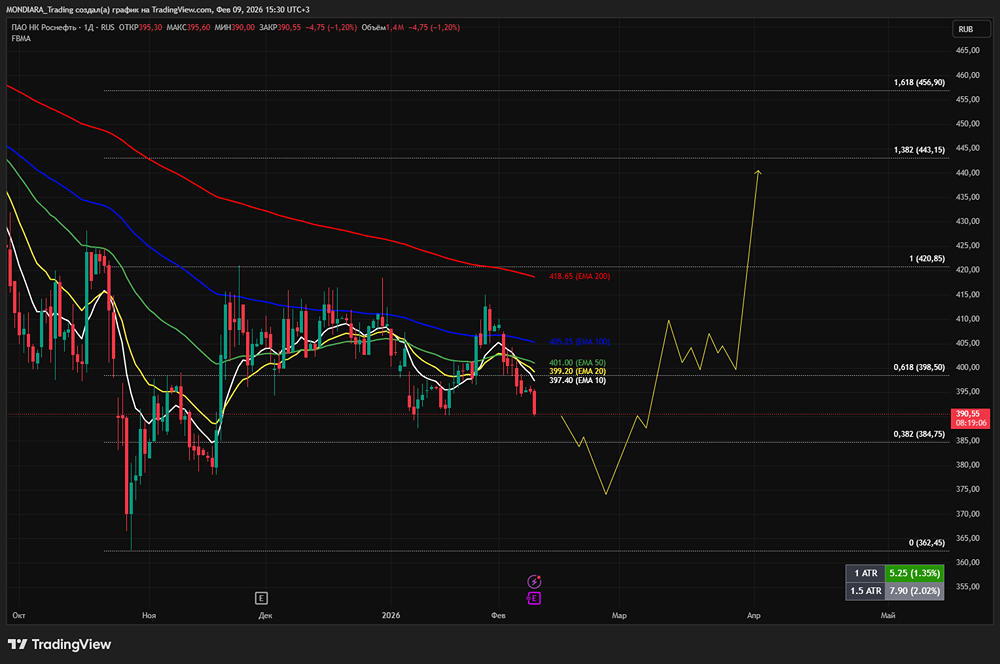Open the purple earnings E marker near Фев

(534, 598)
